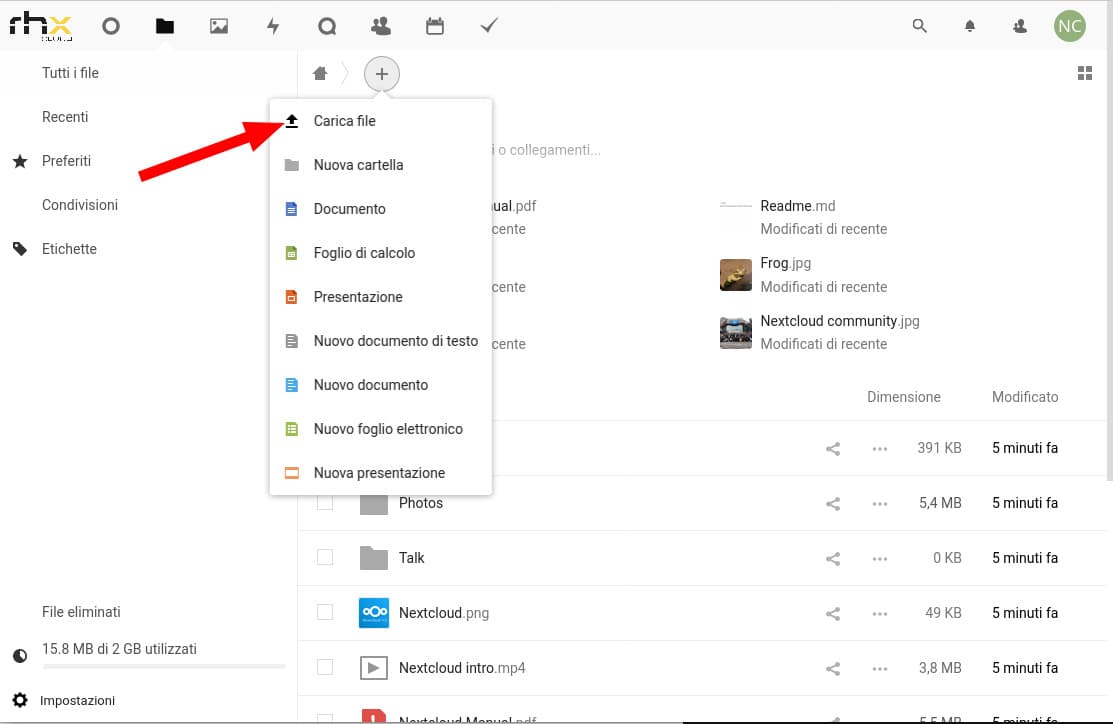
Task: Tick the Nextcloud.png checkbox
Action: click(325, 612)
